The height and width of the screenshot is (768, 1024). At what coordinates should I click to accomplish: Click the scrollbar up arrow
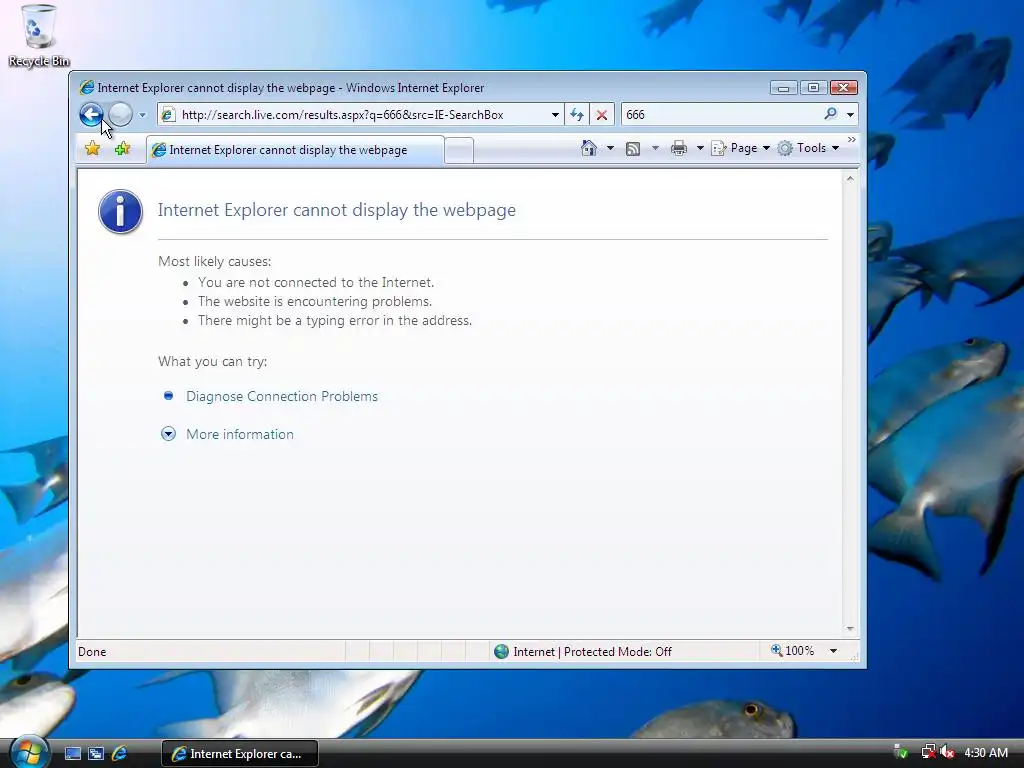click(850, 178)
